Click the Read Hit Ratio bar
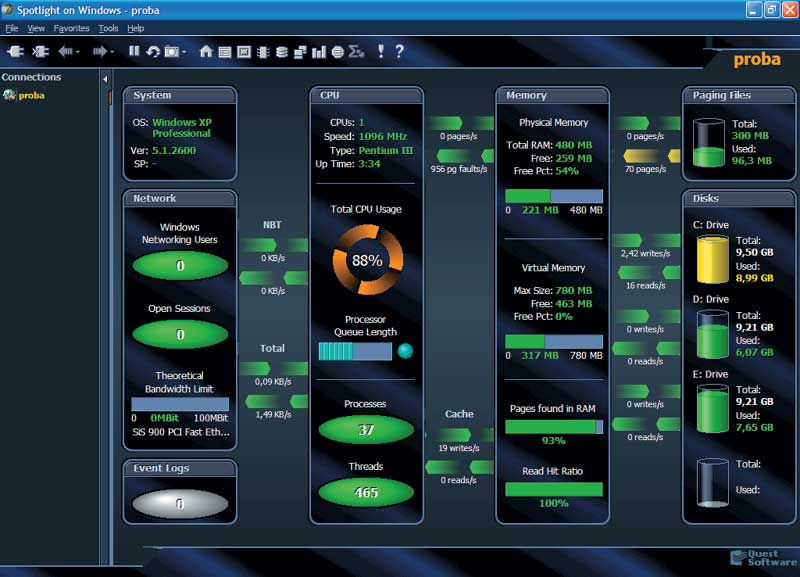This screenshot has height=577, width=800. 554,489
